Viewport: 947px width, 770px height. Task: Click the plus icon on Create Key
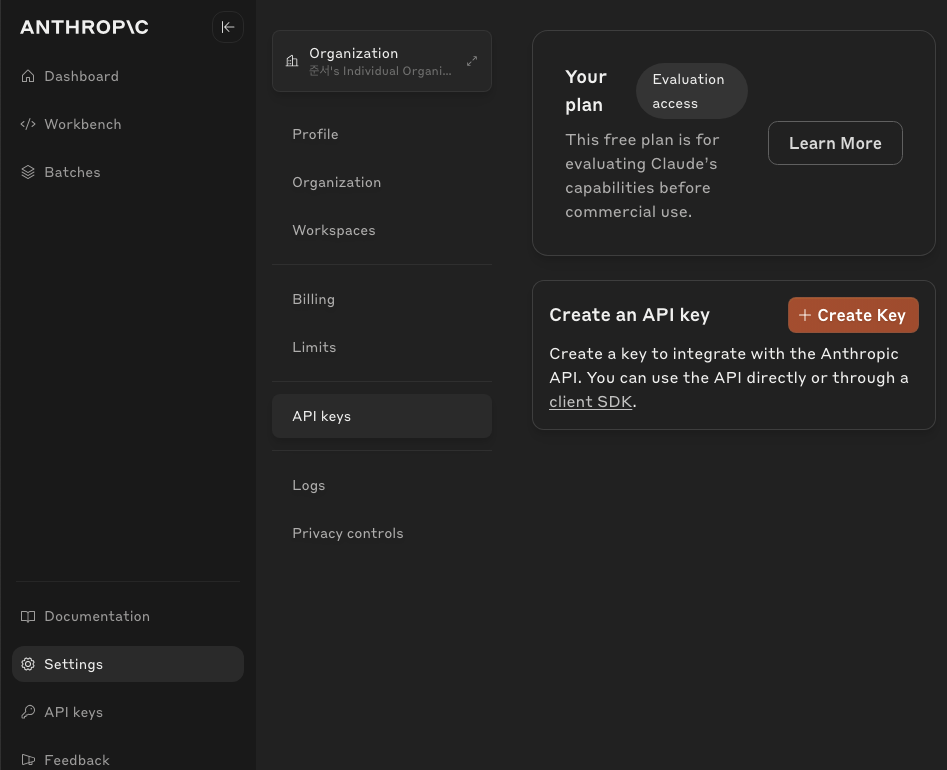pyautogui.click(x=804, y=315)
